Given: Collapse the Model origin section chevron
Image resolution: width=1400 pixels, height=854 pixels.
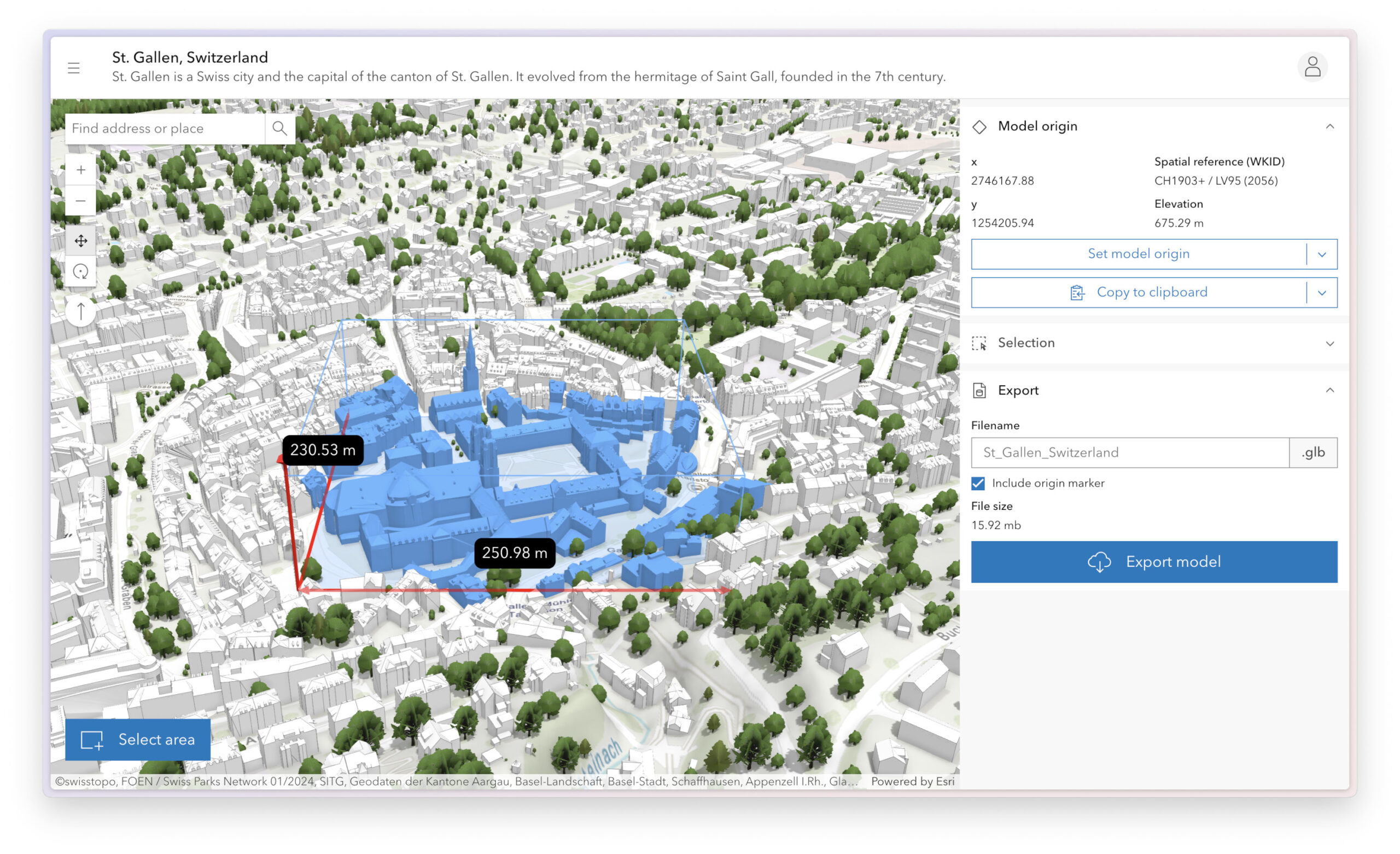Looking at the screenshot, I should point(1329,126).
